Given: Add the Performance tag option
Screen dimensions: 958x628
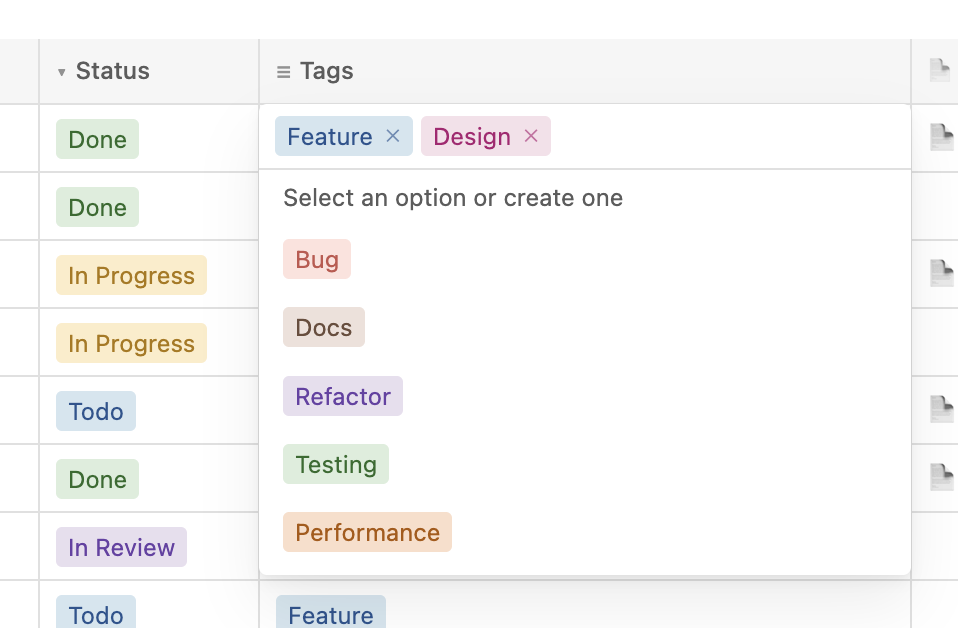Looking at the screenshot, I should pyautogui.click(x=367, y=532).
